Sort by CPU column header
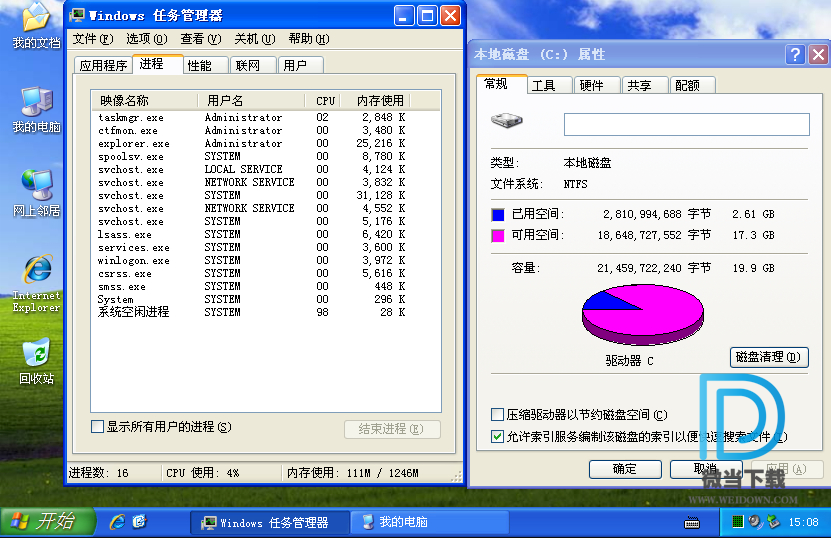Screen dimensions: 831x538 pos(323,101)
